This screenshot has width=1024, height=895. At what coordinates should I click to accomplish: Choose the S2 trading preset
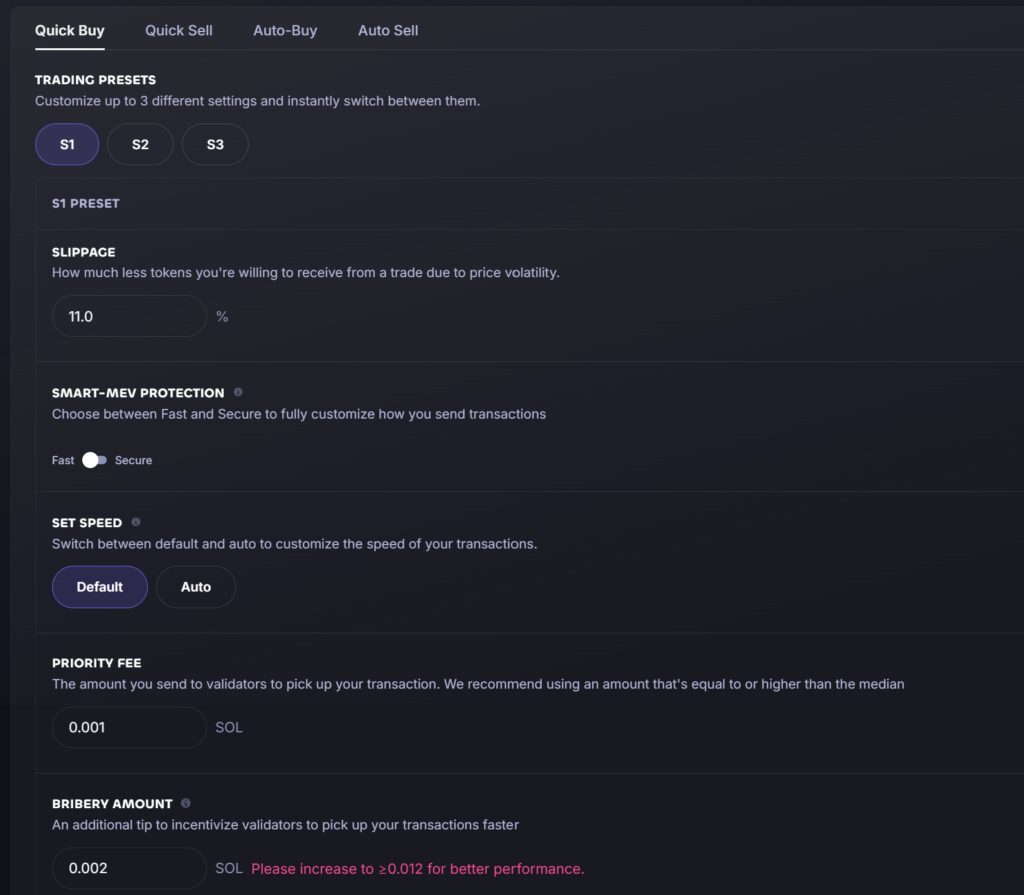point(140,144)
